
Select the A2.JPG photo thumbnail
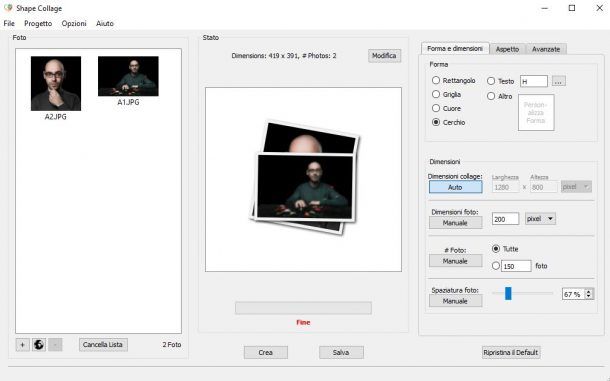(56, 83)
